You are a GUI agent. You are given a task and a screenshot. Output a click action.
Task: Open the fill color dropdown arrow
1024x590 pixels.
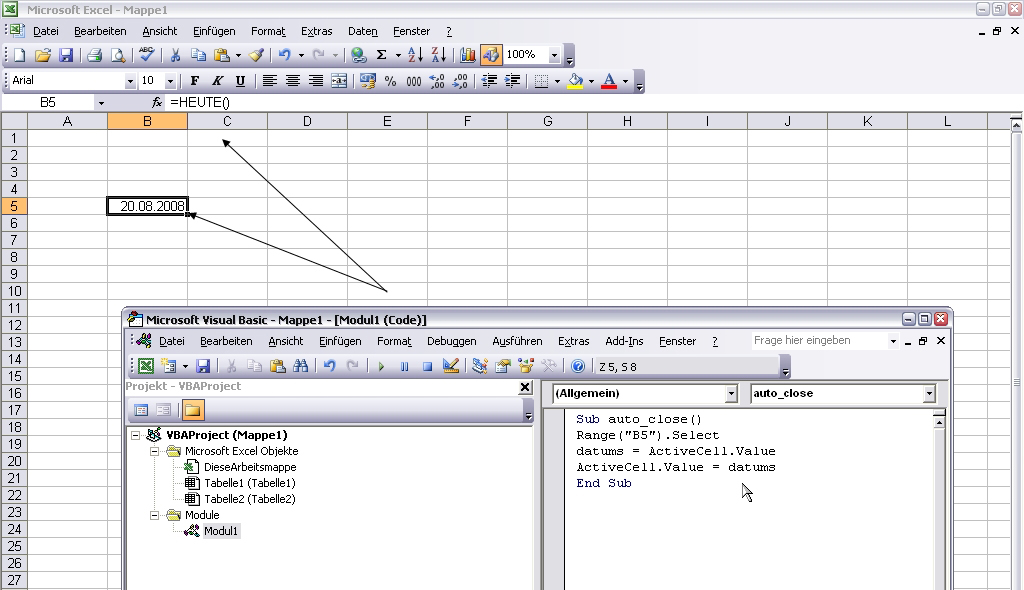coord(591,82)
